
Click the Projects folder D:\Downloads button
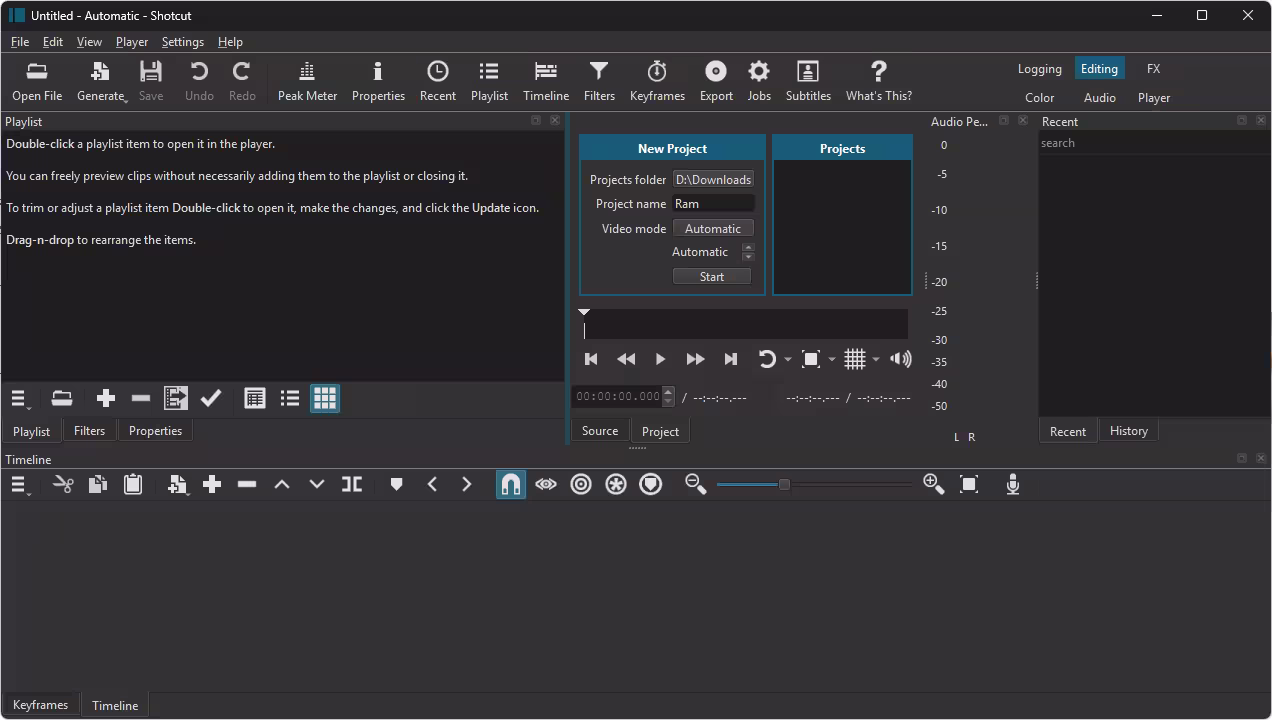(713, 180)
